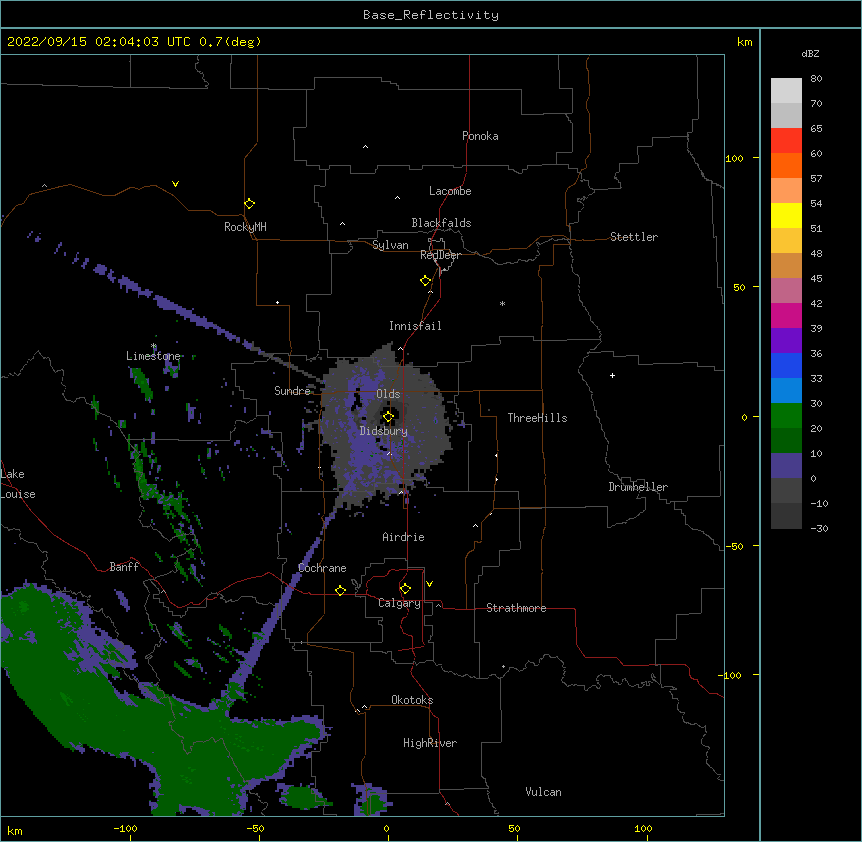Click the Ponoka city label
862x842 pixels.
click(x=480, y=136)
